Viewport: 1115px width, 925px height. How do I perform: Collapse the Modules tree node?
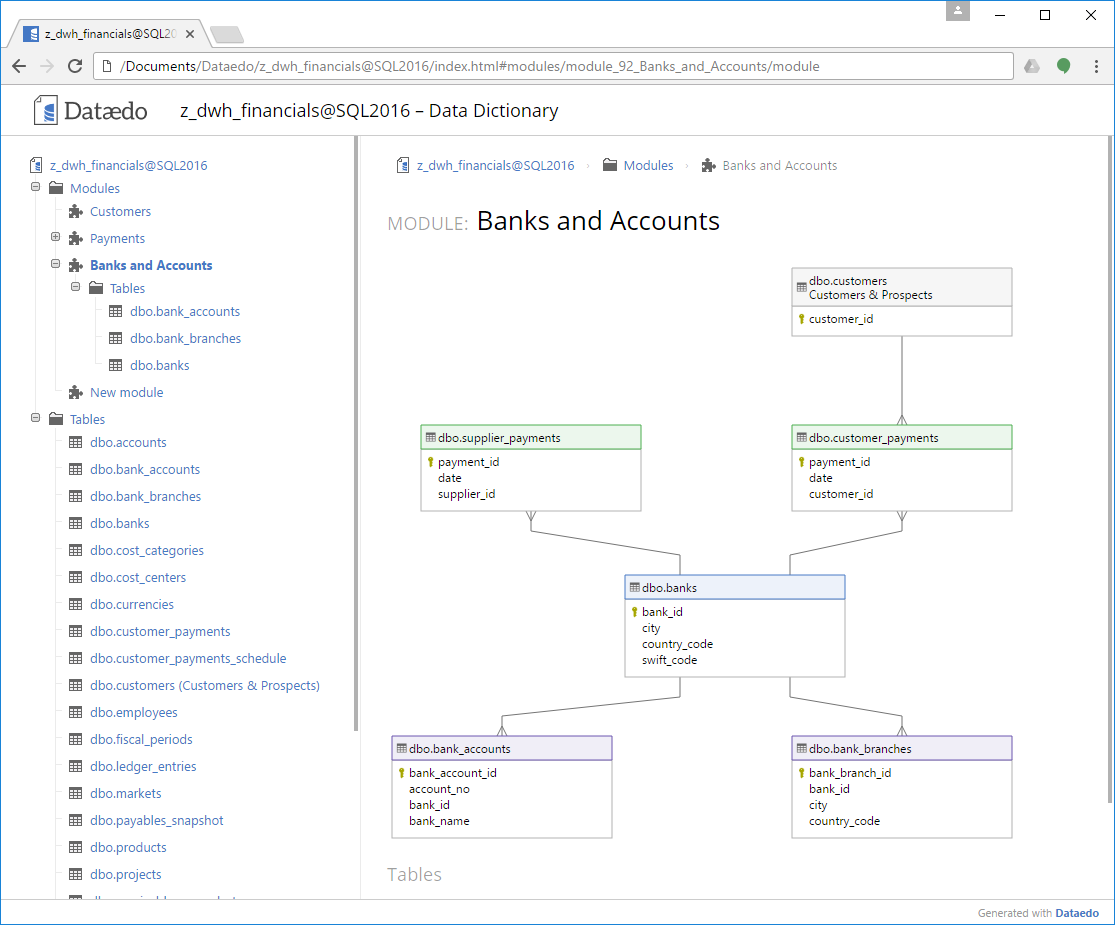36,187
